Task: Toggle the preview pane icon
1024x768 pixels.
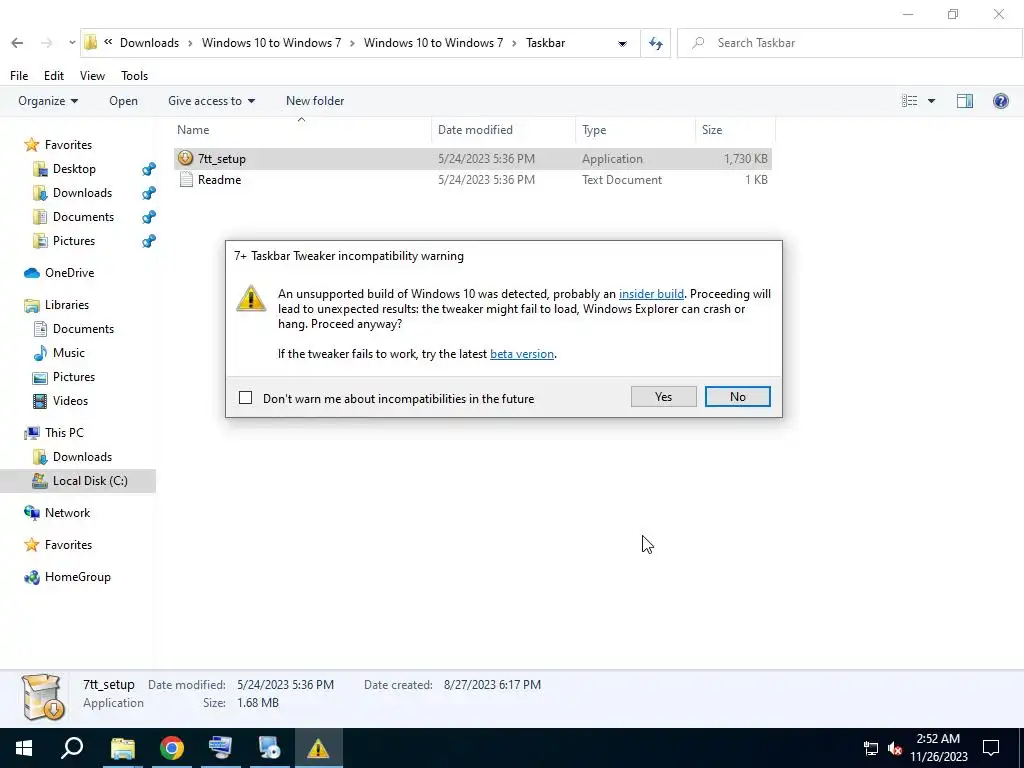Action: pos(965,101)
